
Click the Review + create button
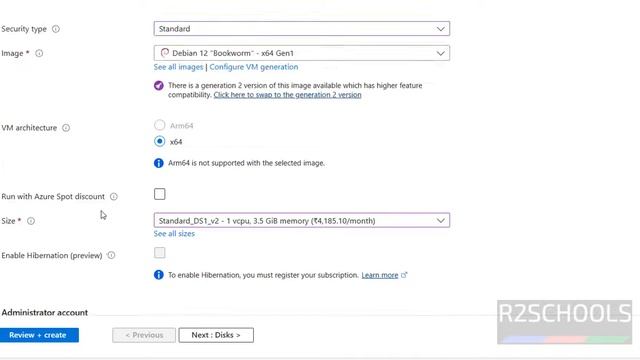(39, 335)
